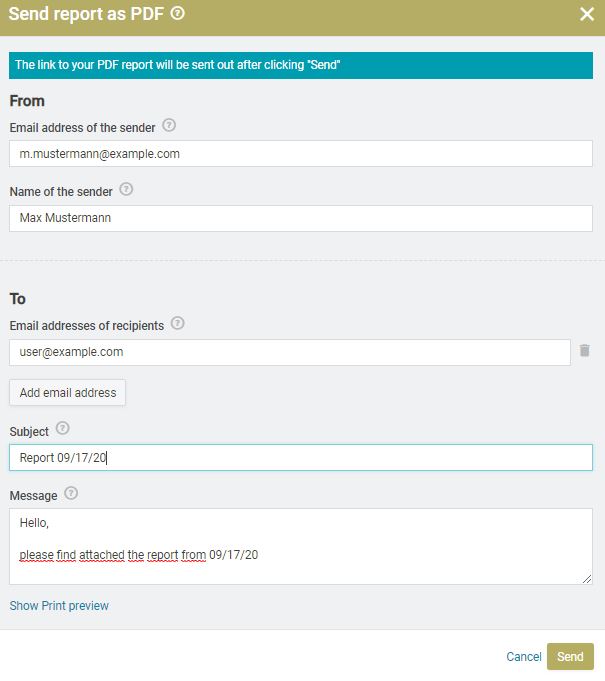Viewport: 605px width, 681px height.
Task: Click help icon beside Email address of the sender
Action: pyautogui.click(x=169, y=126)
